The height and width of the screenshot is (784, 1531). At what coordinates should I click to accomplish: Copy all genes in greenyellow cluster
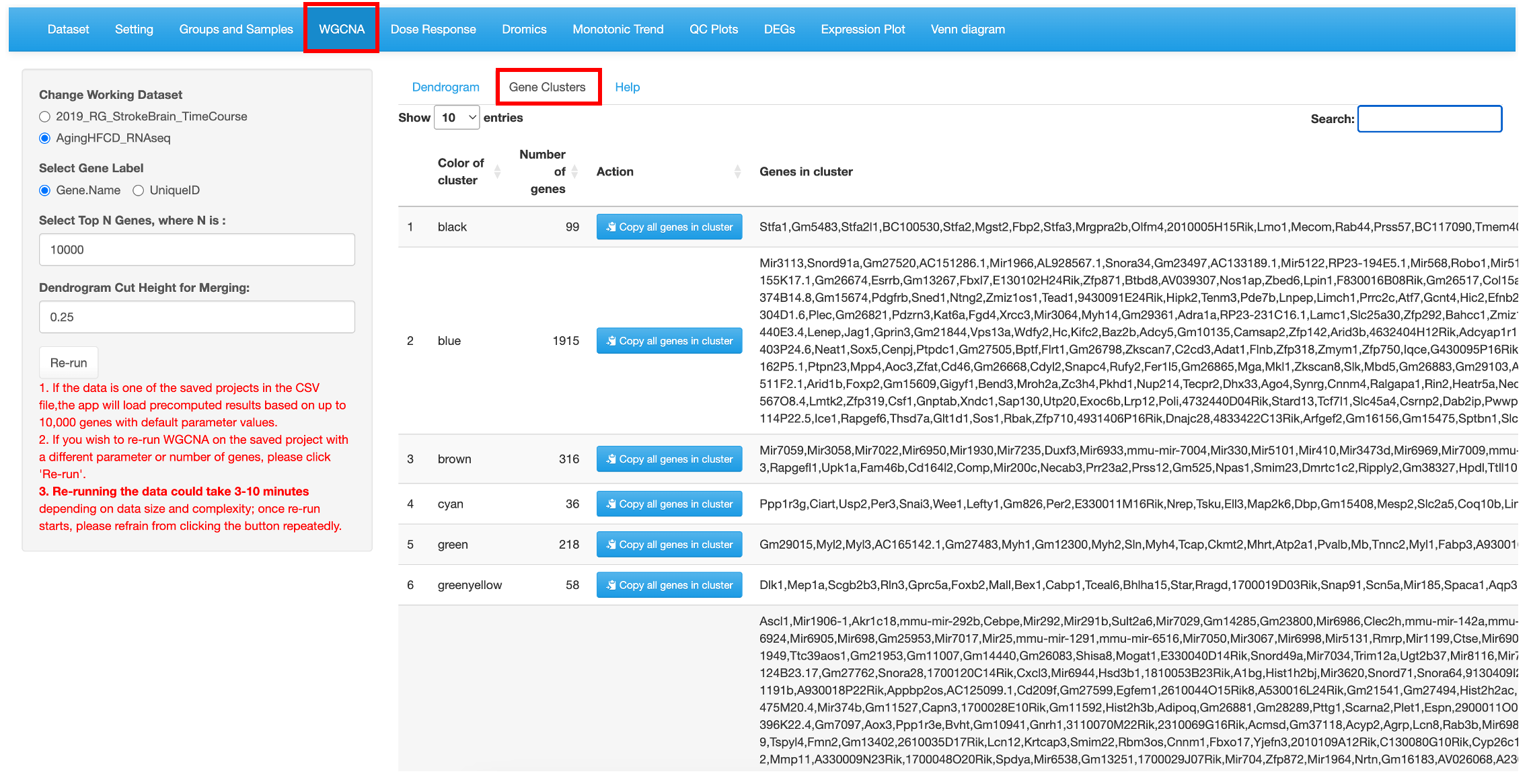(669, 585)
